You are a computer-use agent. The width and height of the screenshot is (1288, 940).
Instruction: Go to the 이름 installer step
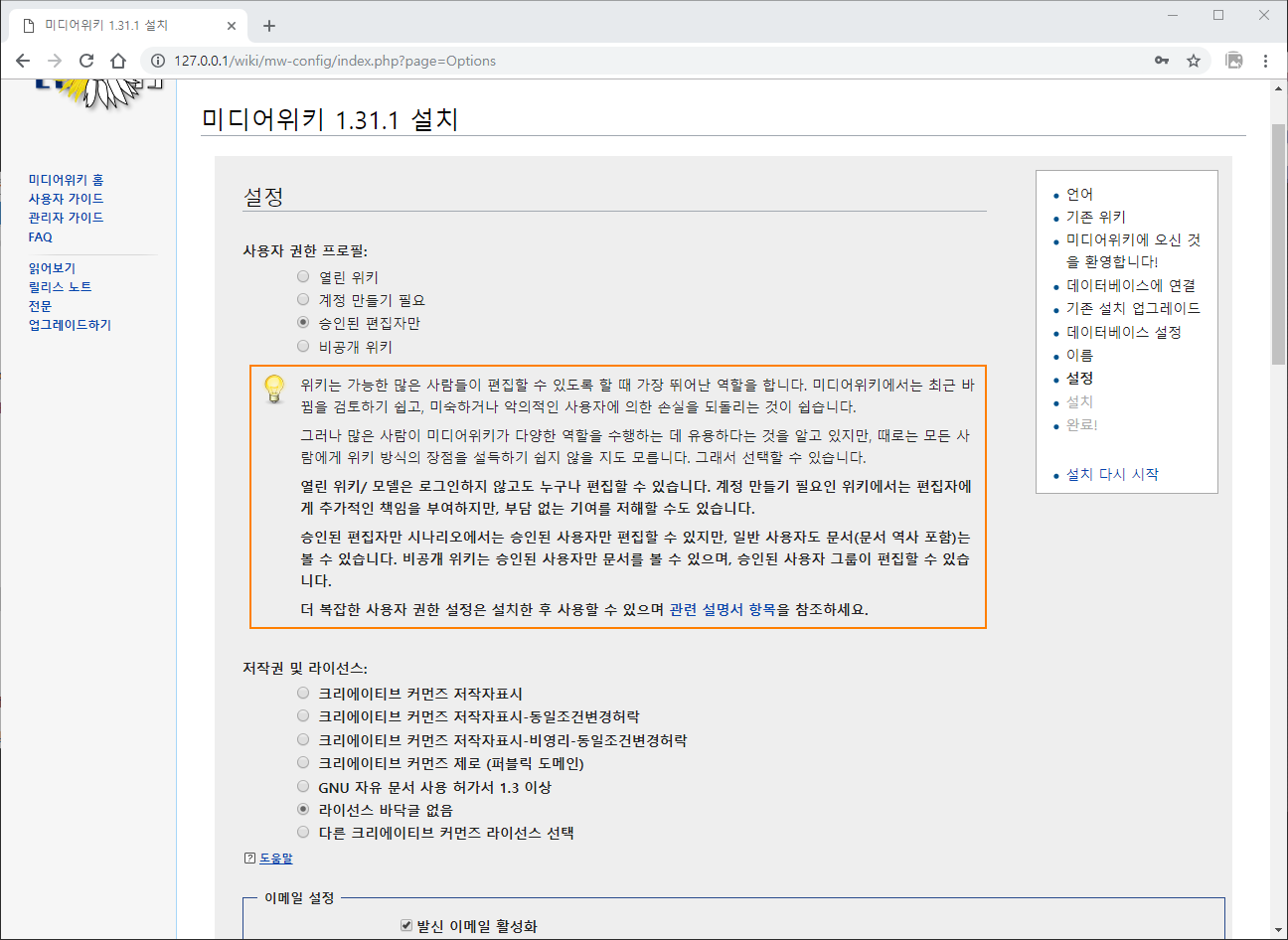[x=1079, y=355]
